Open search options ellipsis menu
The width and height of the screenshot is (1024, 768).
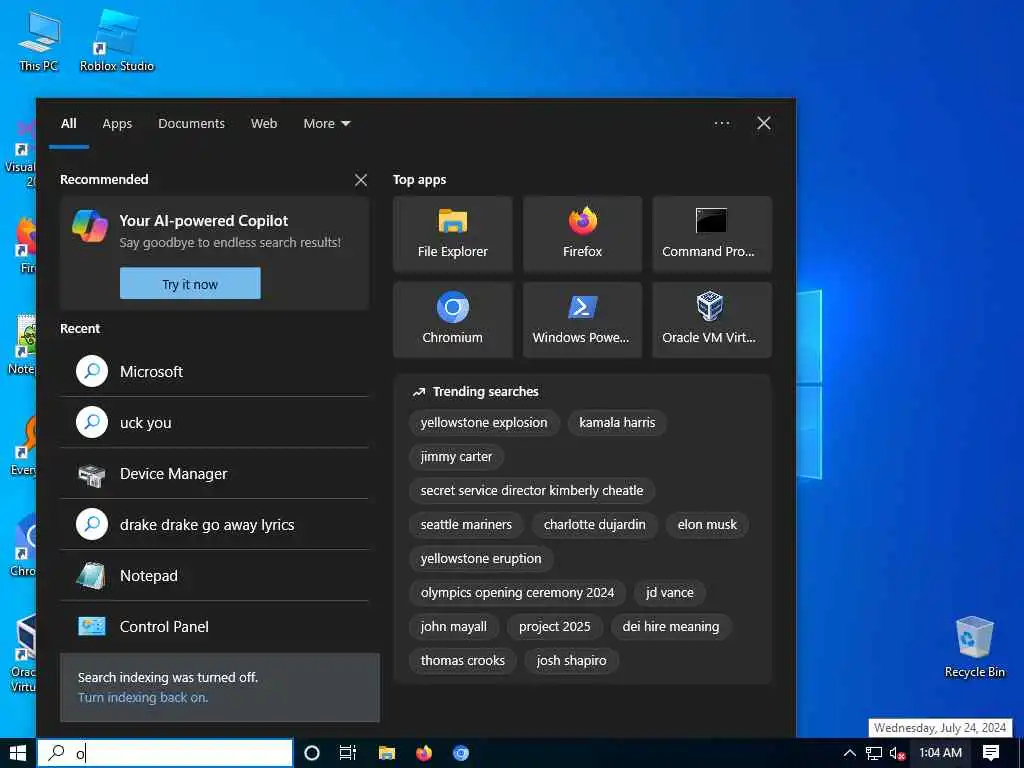pos(722,123)
